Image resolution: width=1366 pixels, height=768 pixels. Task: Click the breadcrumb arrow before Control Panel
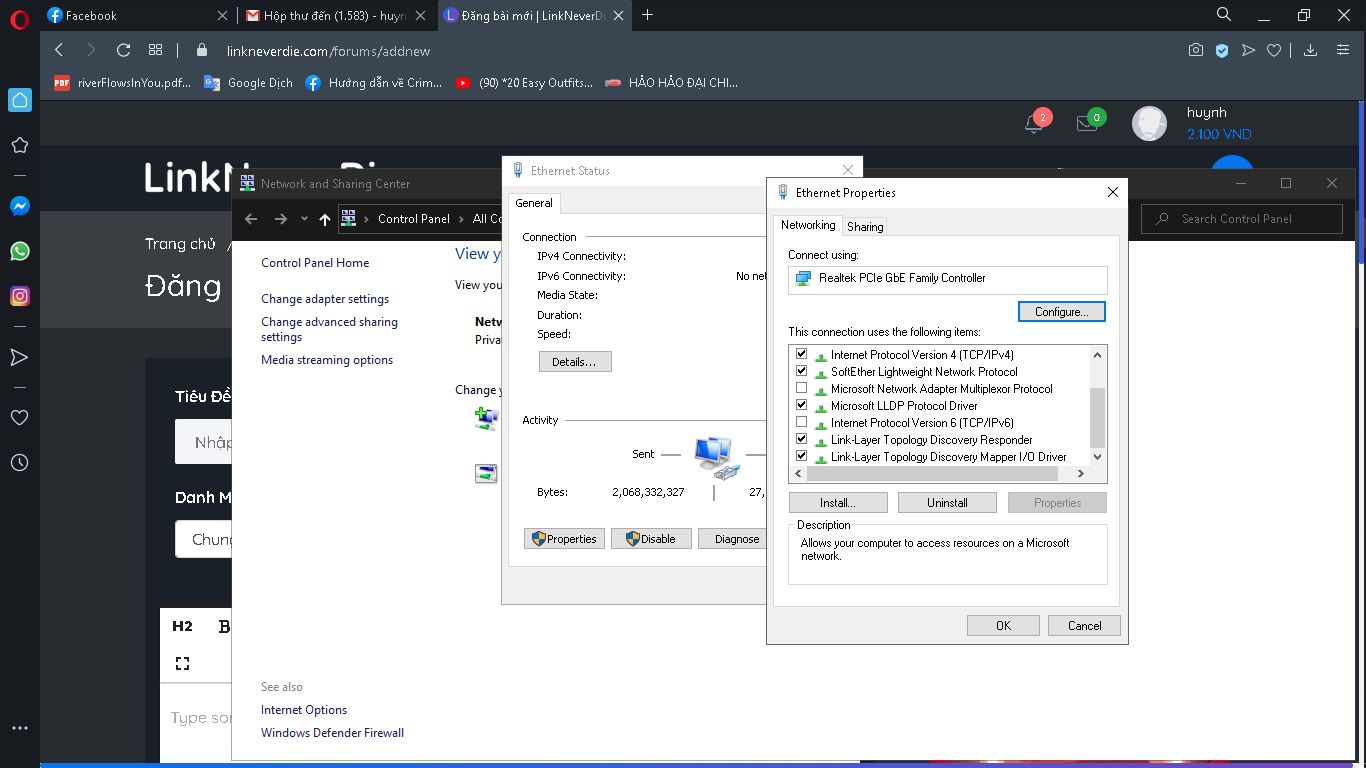point(367,219)
